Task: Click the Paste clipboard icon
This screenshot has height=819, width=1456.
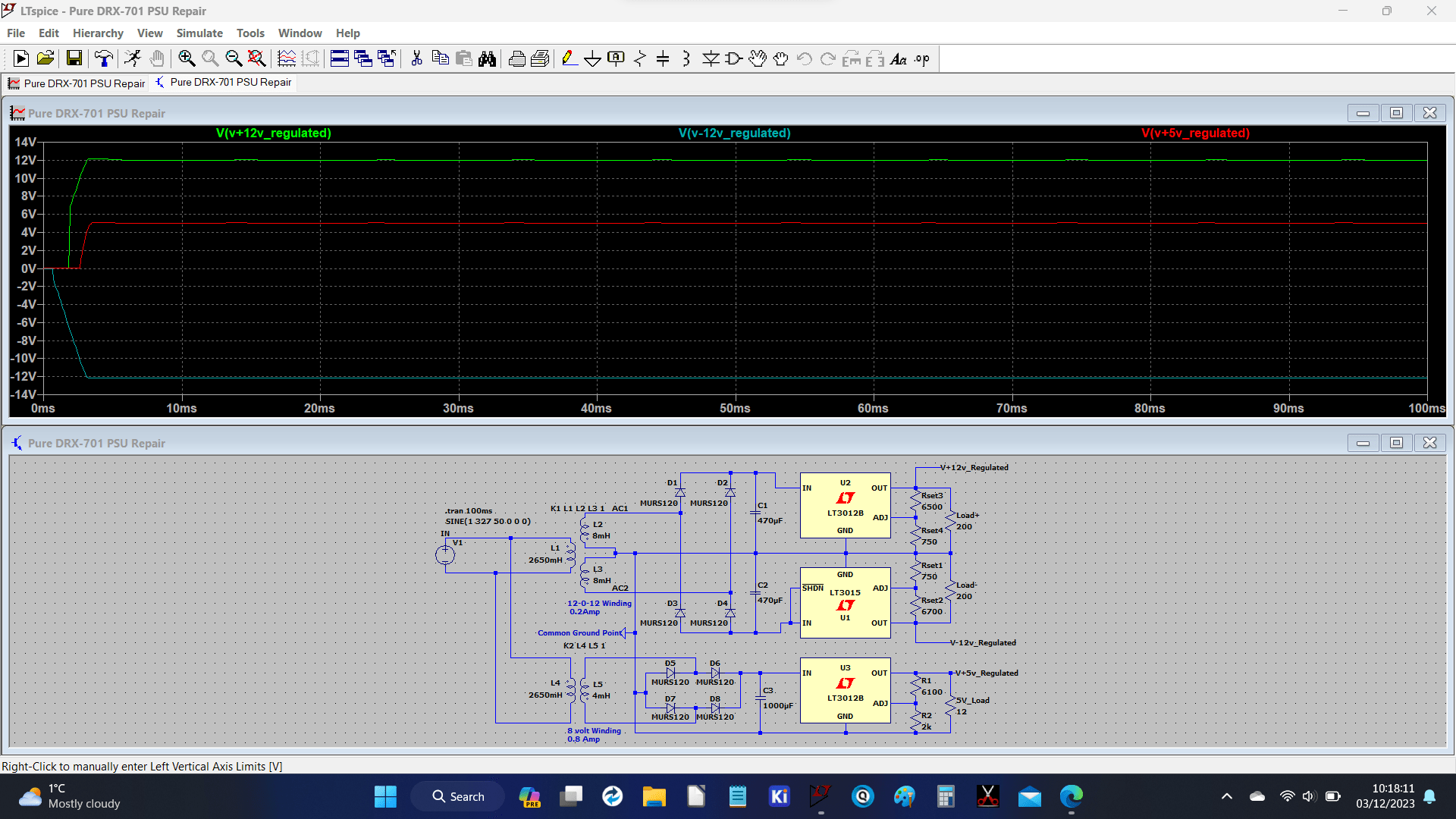Action: point(463,58)
